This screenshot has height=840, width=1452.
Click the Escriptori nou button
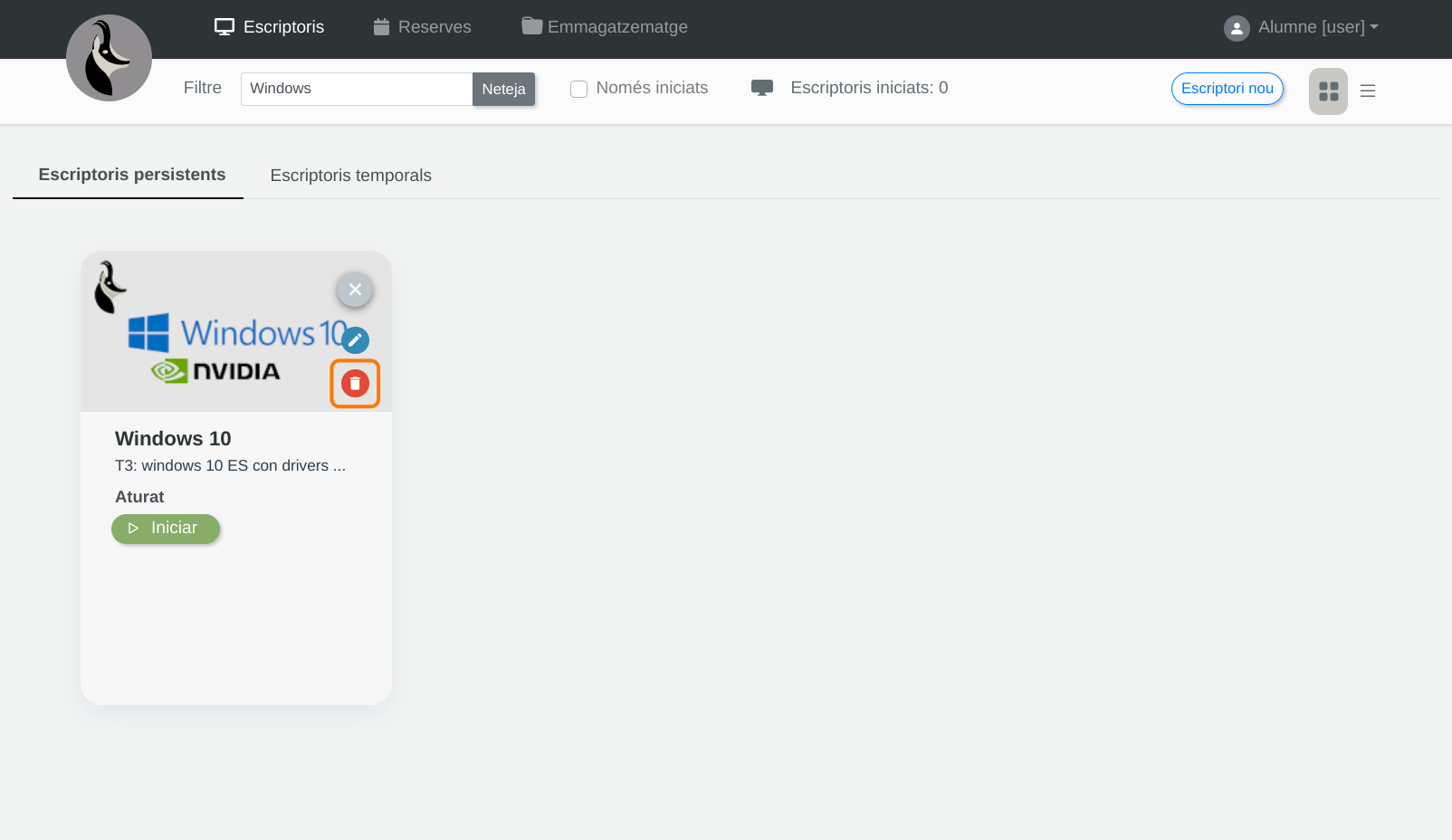tap(1227, 89)
